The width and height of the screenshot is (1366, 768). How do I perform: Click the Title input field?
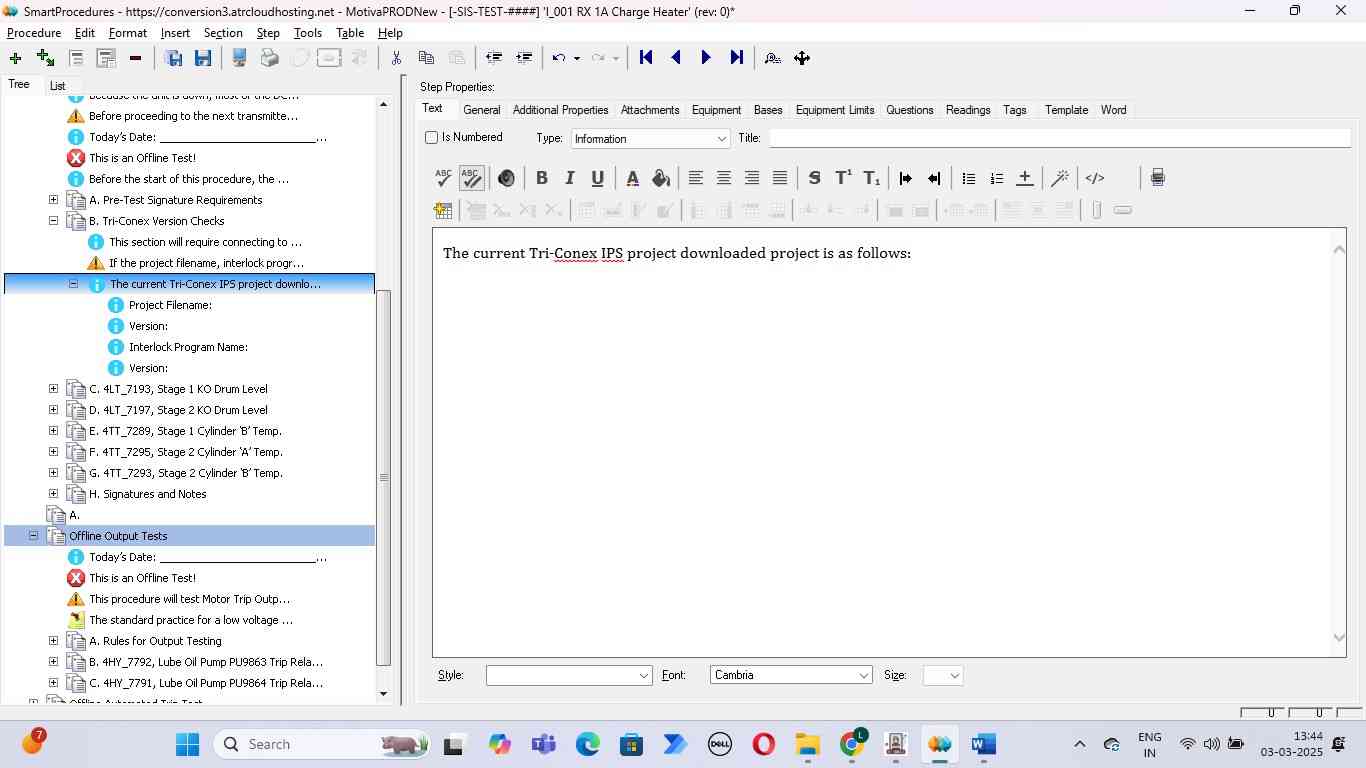(x=1060, y=138)
